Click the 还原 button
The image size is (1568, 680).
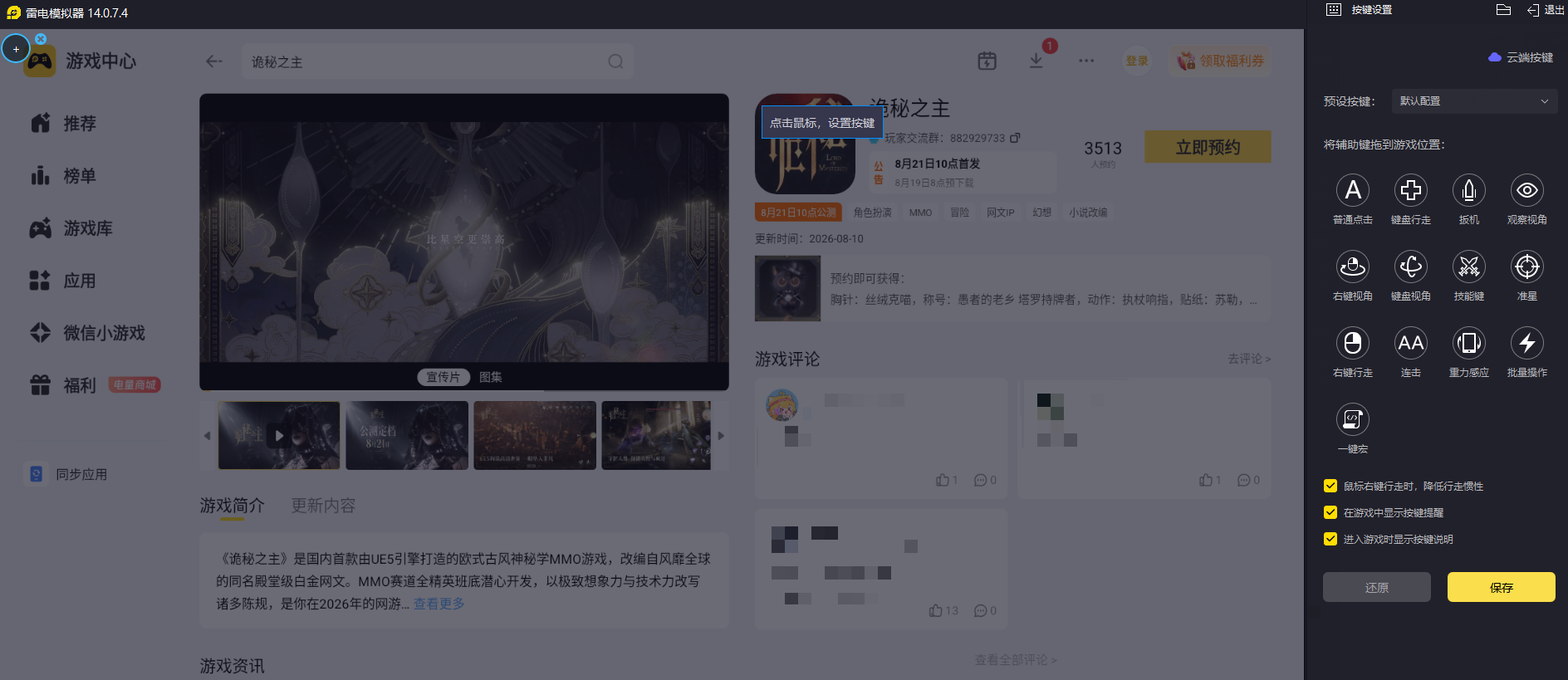pos(1377,587)
